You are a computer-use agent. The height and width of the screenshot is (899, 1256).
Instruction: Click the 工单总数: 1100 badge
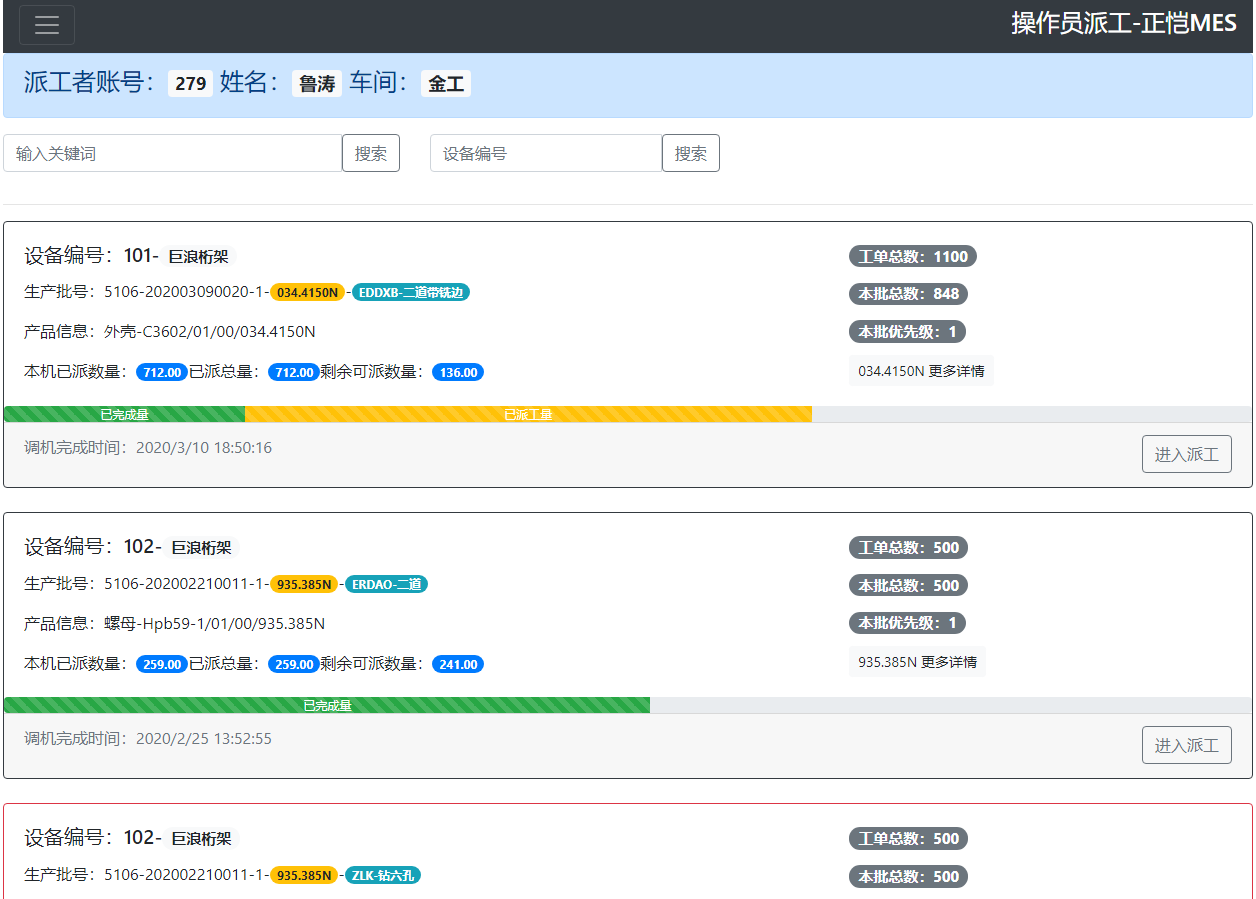[x=913, y=256]
